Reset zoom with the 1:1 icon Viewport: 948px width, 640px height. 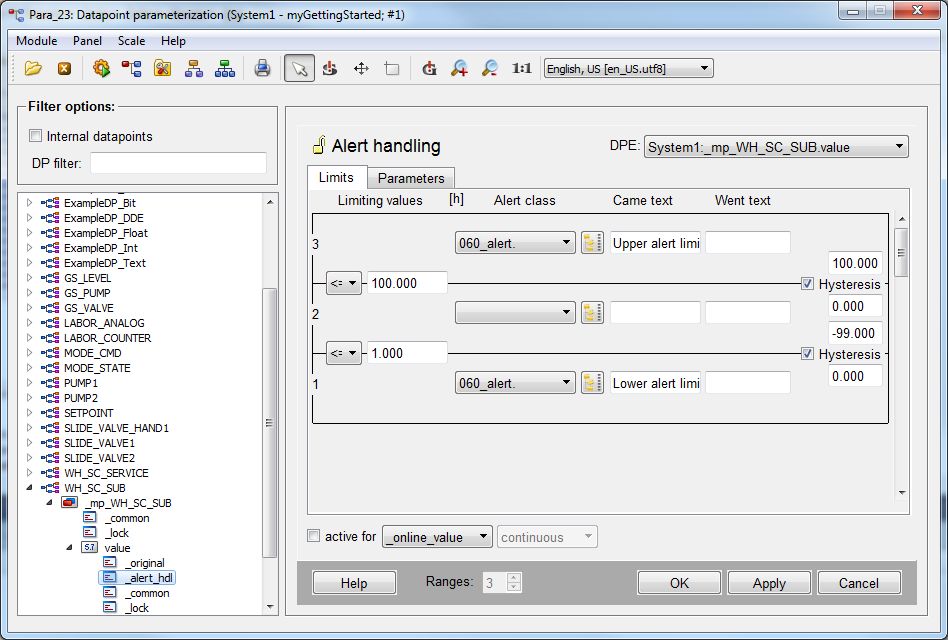521,68
